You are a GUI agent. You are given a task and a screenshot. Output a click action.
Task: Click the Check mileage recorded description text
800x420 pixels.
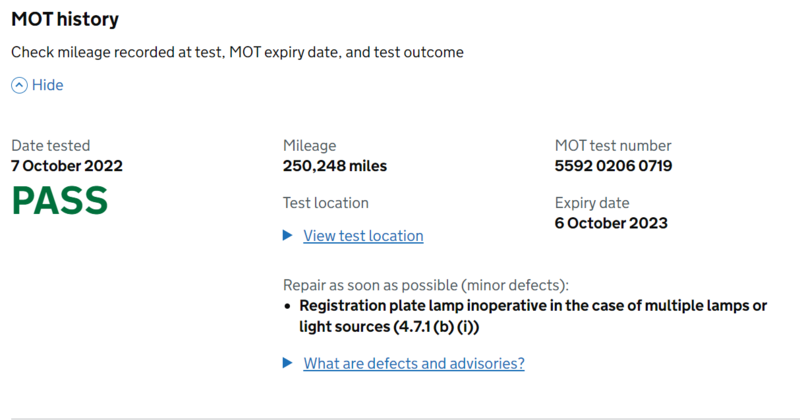point(237,52)
